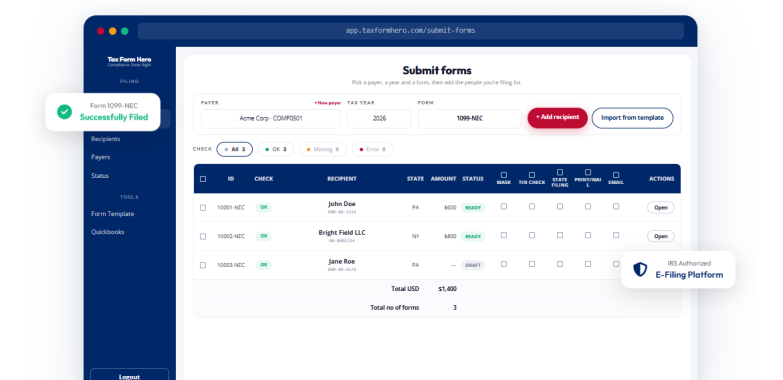This screenshot has height=380, width=783.
Task: Toggle the Mask header checkbox
Action: tap(504, 175)
